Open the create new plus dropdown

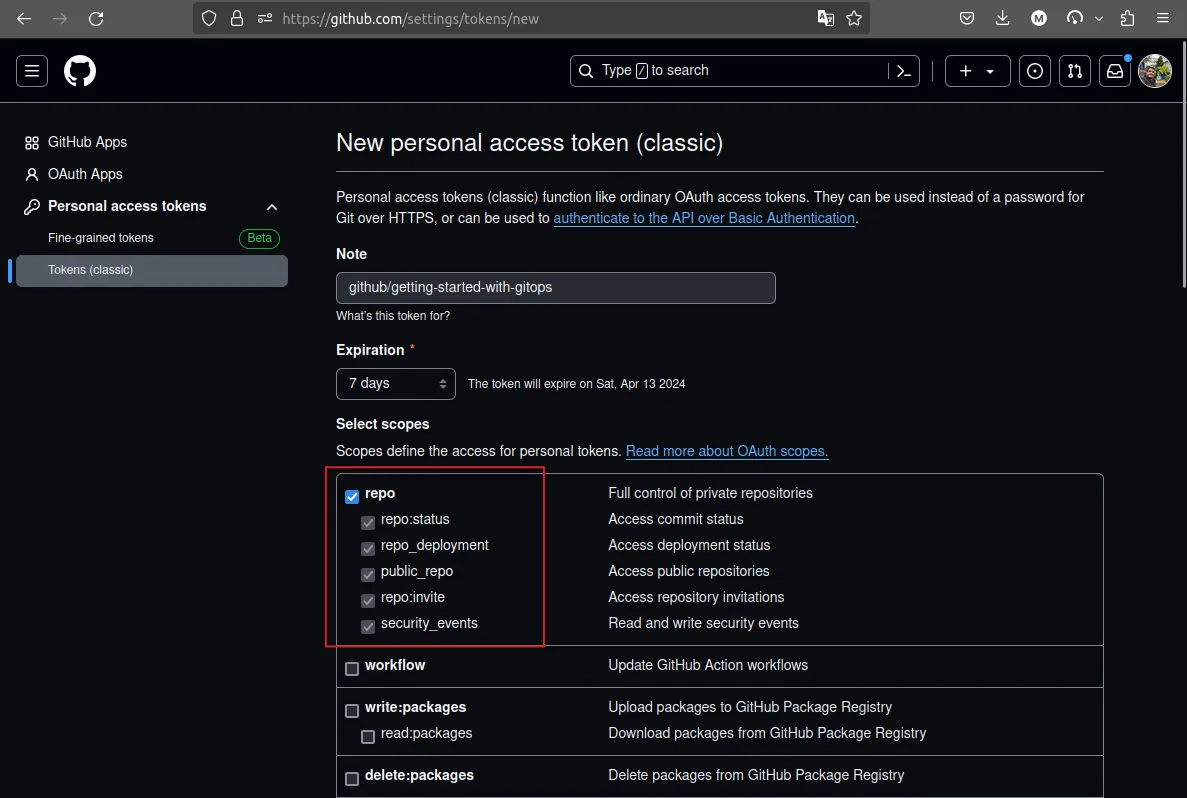coord(977,71)
